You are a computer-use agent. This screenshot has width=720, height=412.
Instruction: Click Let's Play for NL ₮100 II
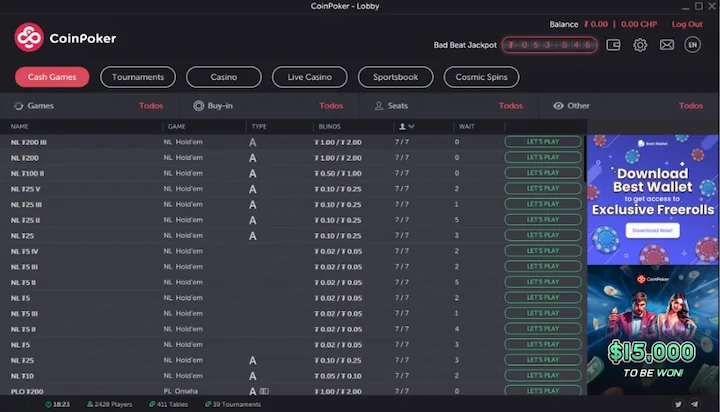pyautogui.click(x=543, y=173)
